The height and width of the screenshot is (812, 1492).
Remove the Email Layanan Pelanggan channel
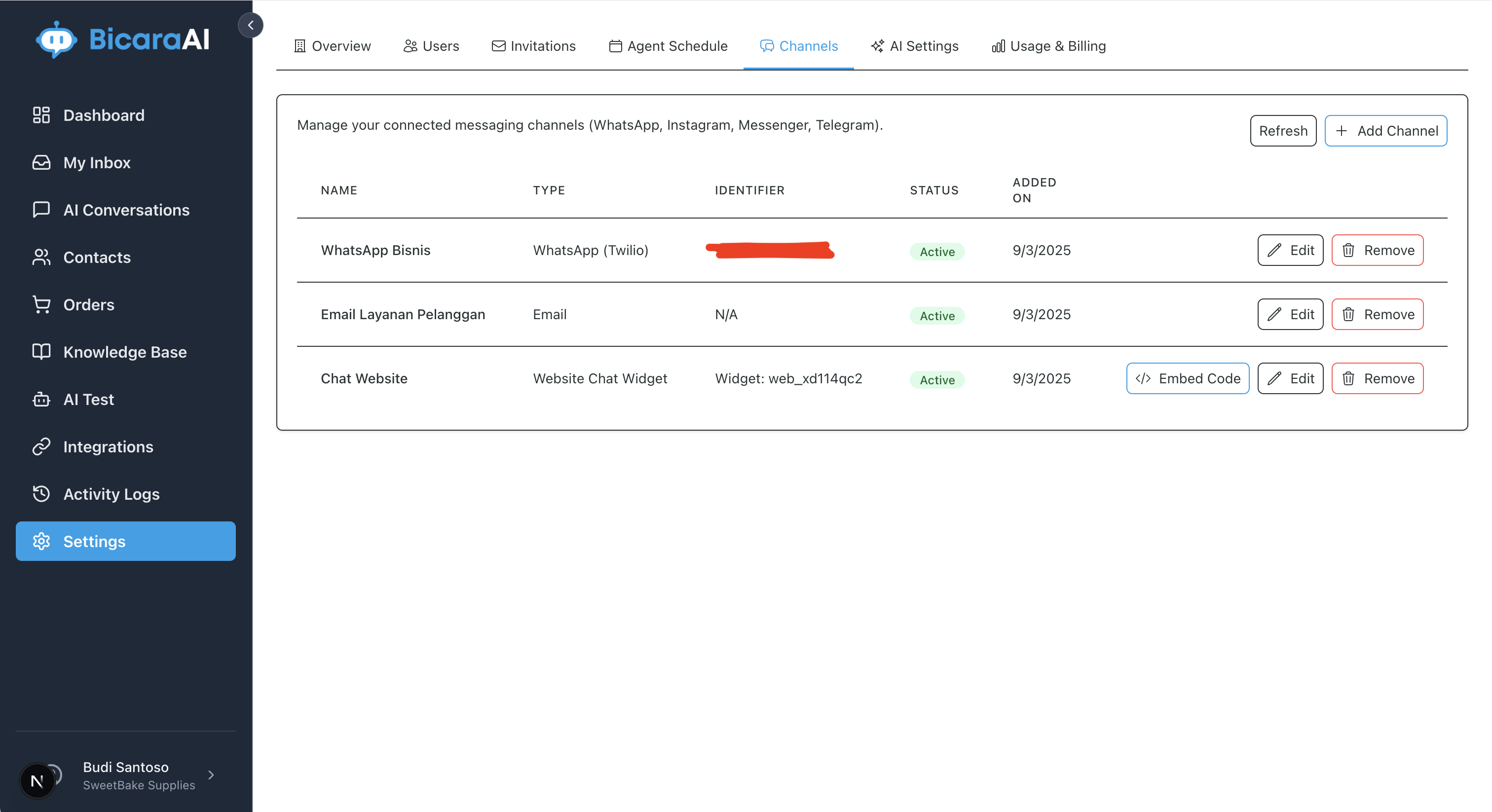click(1378, 315)
